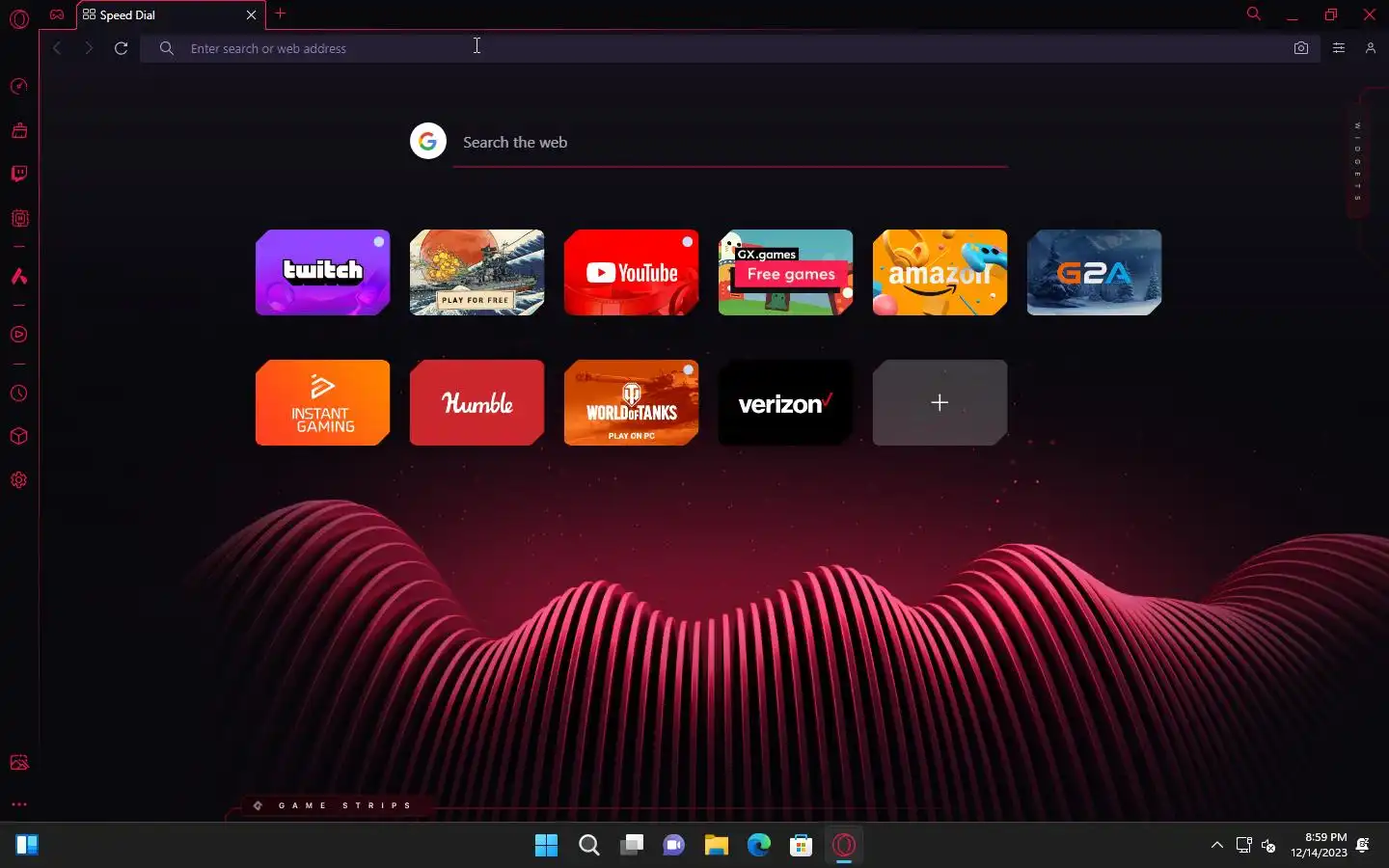
Task: Open Windows Start menu
Action: pos(546,846)
